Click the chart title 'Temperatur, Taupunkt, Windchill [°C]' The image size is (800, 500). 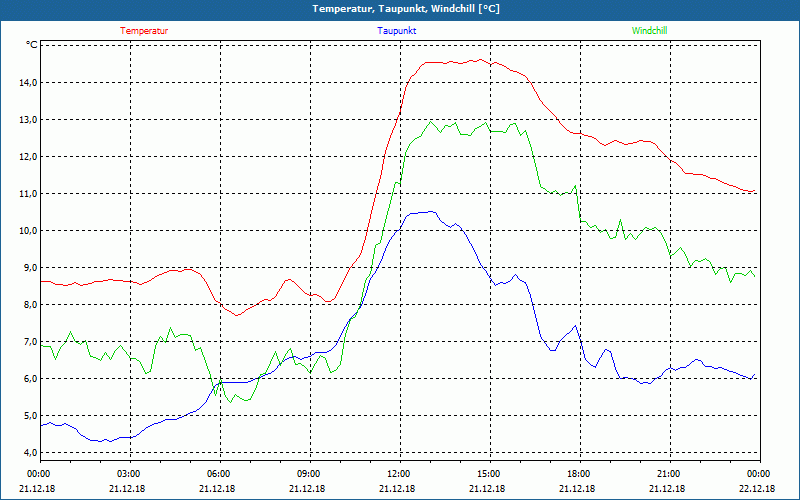coord(406,9)
